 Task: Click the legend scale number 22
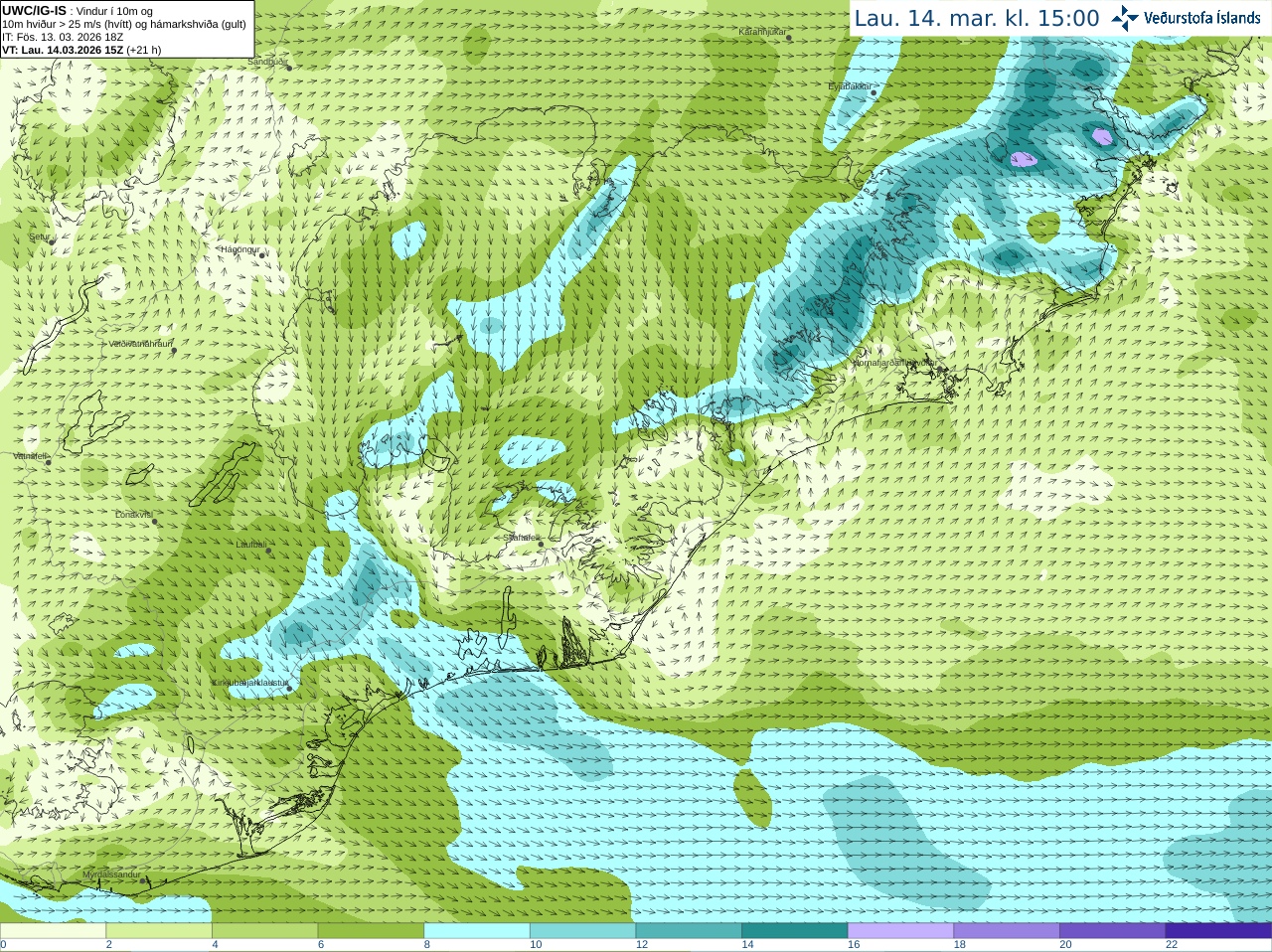pyautogui.click(x=1172, y=945)
